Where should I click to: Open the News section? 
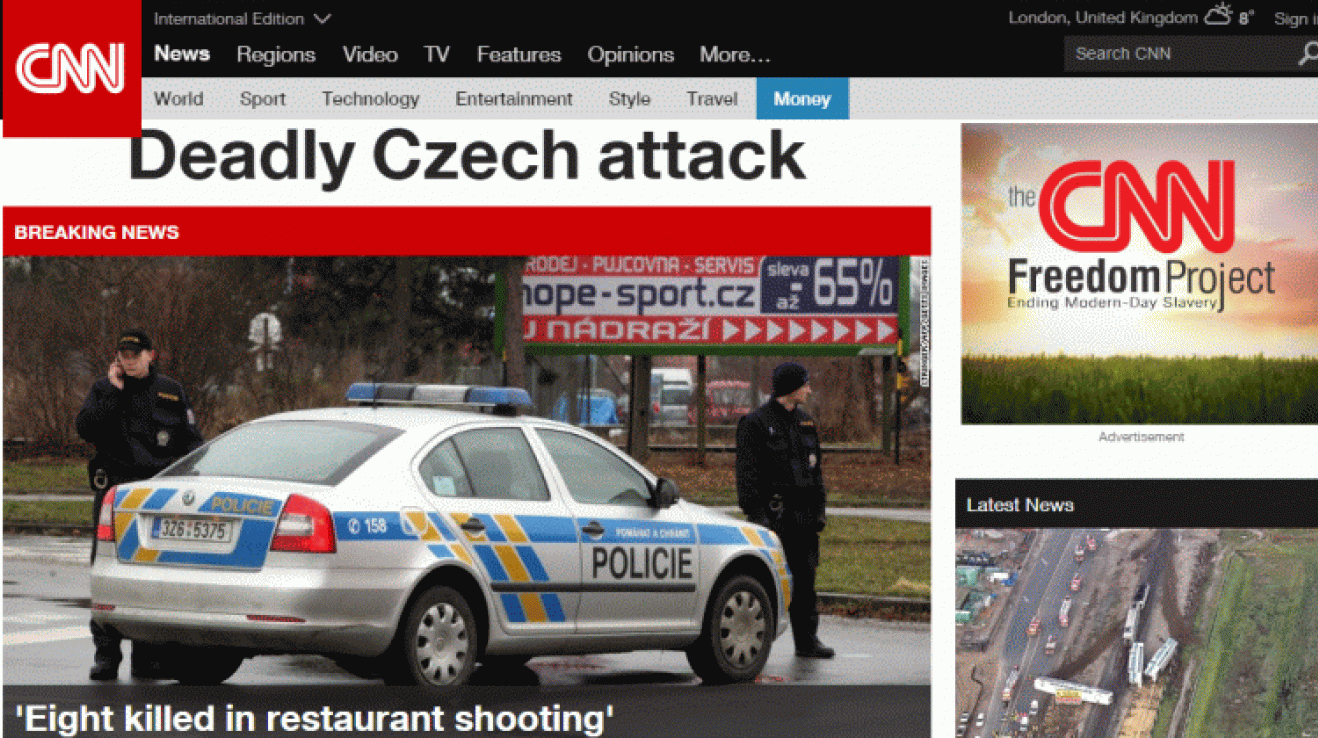182,54
